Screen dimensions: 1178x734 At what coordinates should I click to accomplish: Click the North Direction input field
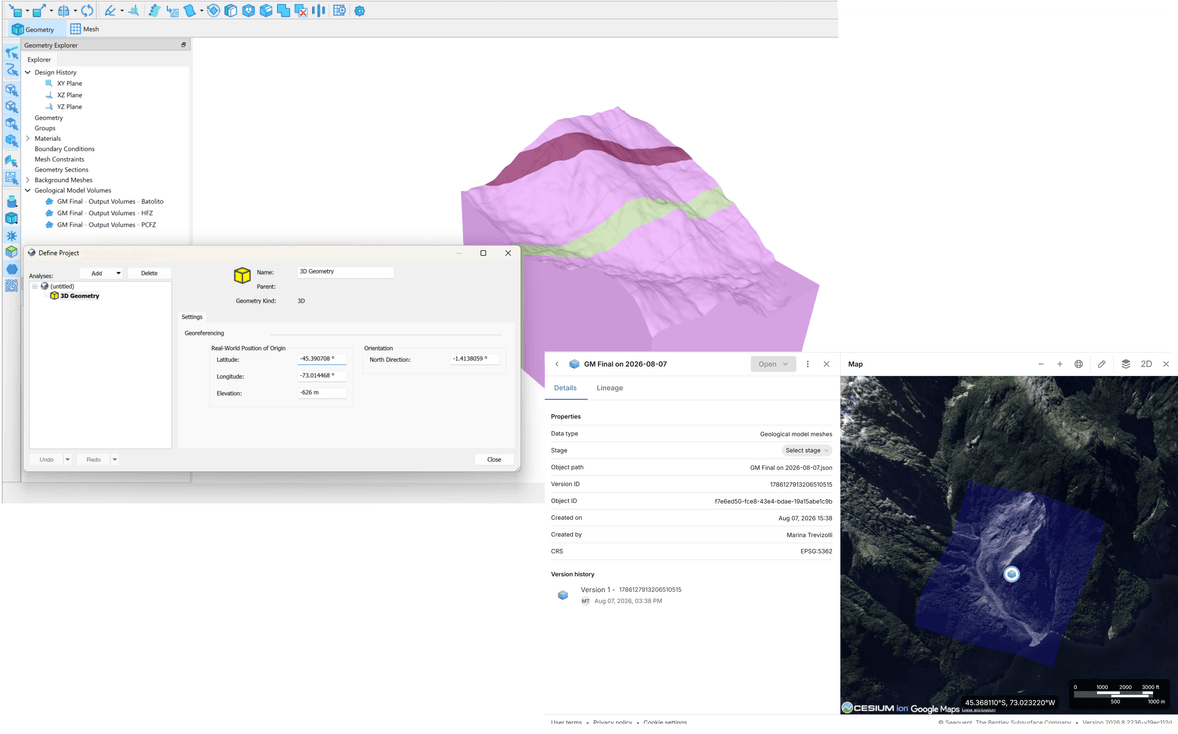(x=474, y=359)
